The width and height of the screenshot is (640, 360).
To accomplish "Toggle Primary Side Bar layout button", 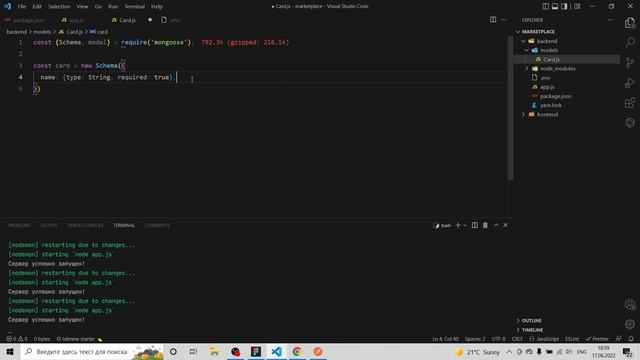I will (x=546, y=6).
